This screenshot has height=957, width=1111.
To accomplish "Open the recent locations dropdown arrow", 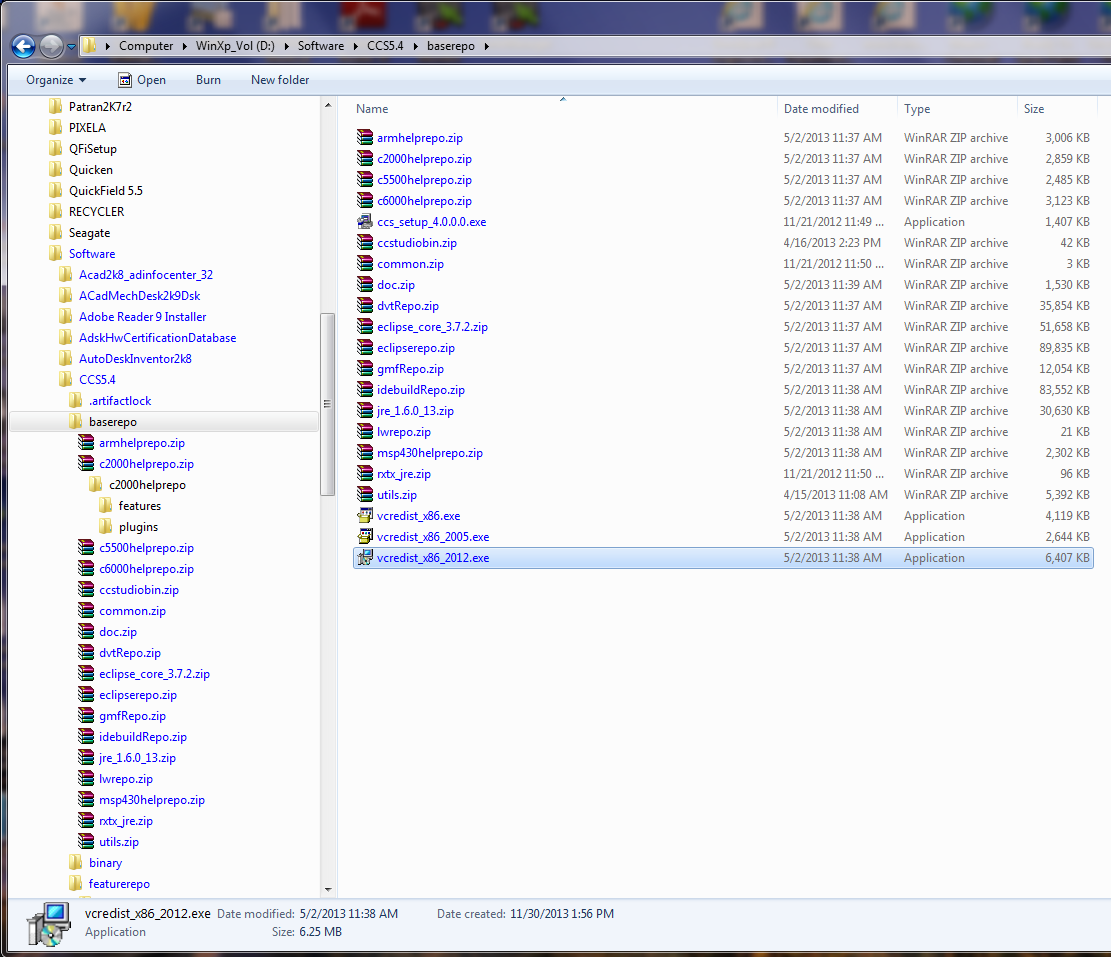I will pyautogui.click(x=70, y=46).
